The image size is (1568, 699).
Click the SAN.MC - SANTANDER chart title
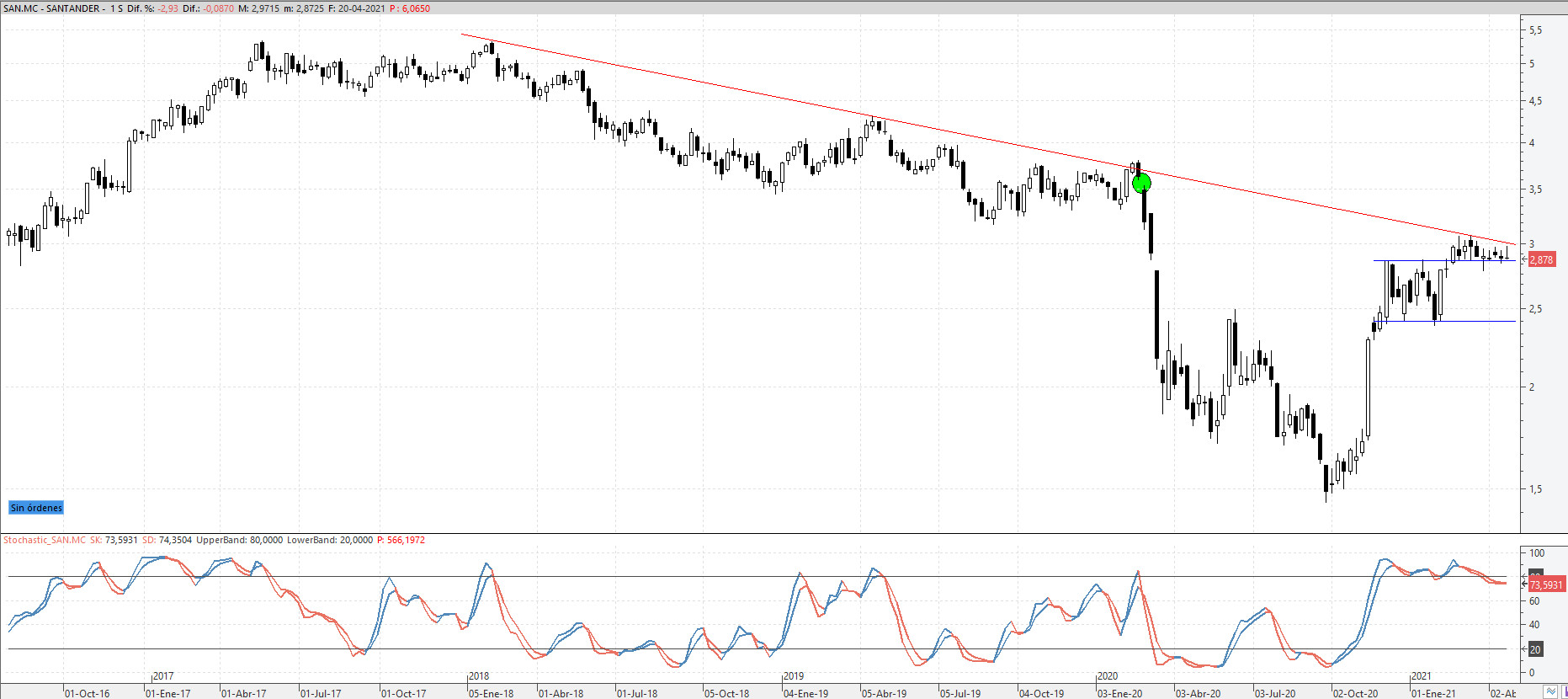[x=52, y=8]
